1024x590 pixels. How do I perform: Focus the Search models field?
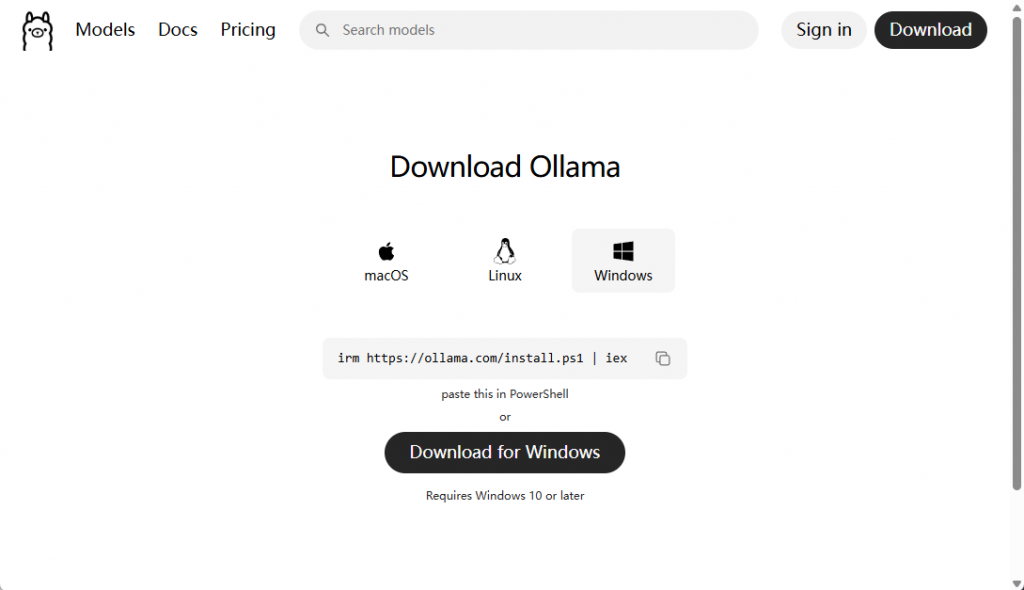click(x=528, y=30)
